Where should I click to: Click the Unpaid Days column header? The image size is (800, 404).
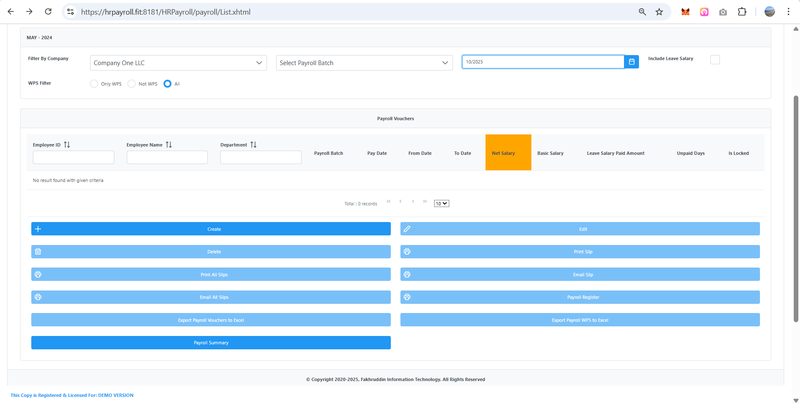(x=691, y=153)
